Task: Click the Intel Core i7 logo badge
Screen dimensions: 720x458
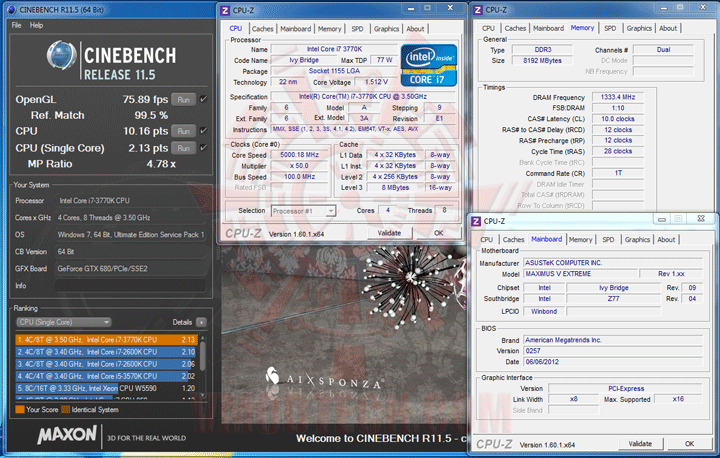Action: coord(428,65)
